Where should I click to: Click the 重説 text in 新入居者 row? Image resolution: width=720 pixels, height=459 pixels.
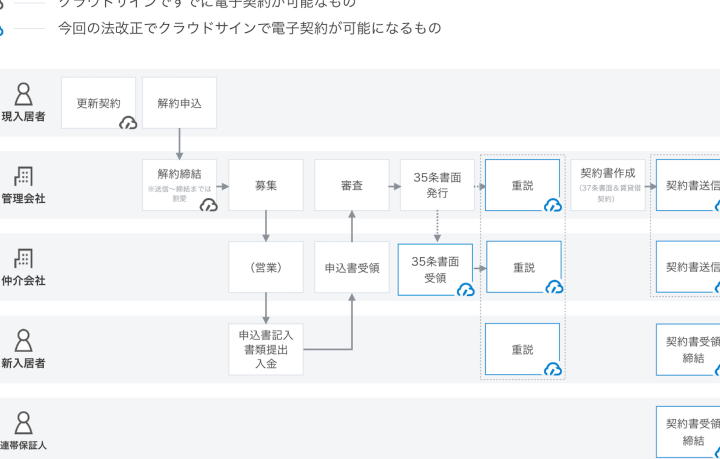point(523,350)
